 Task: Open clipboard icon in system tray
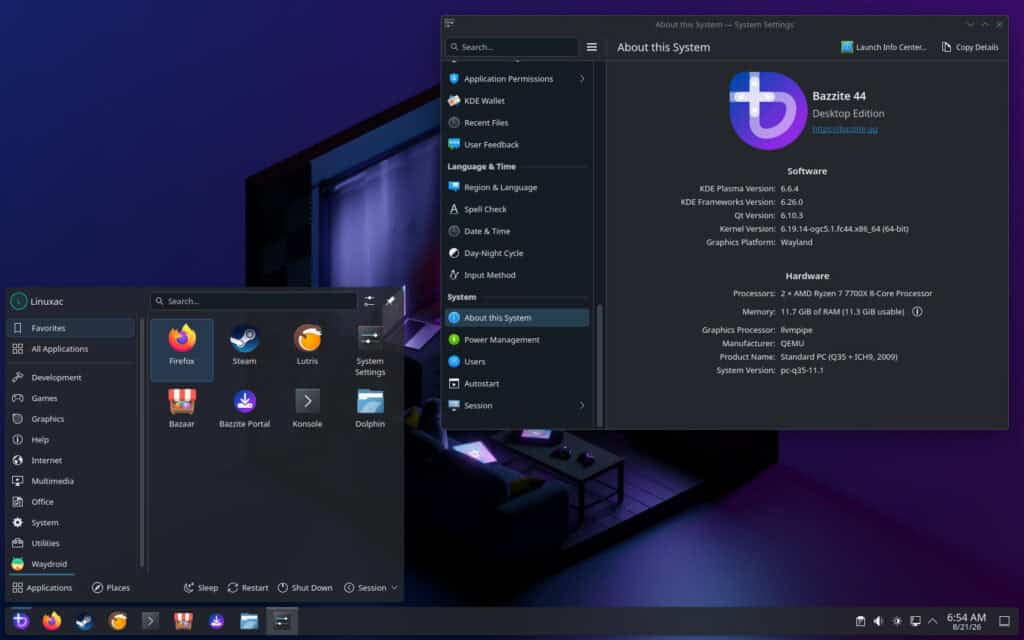[861, 621]
